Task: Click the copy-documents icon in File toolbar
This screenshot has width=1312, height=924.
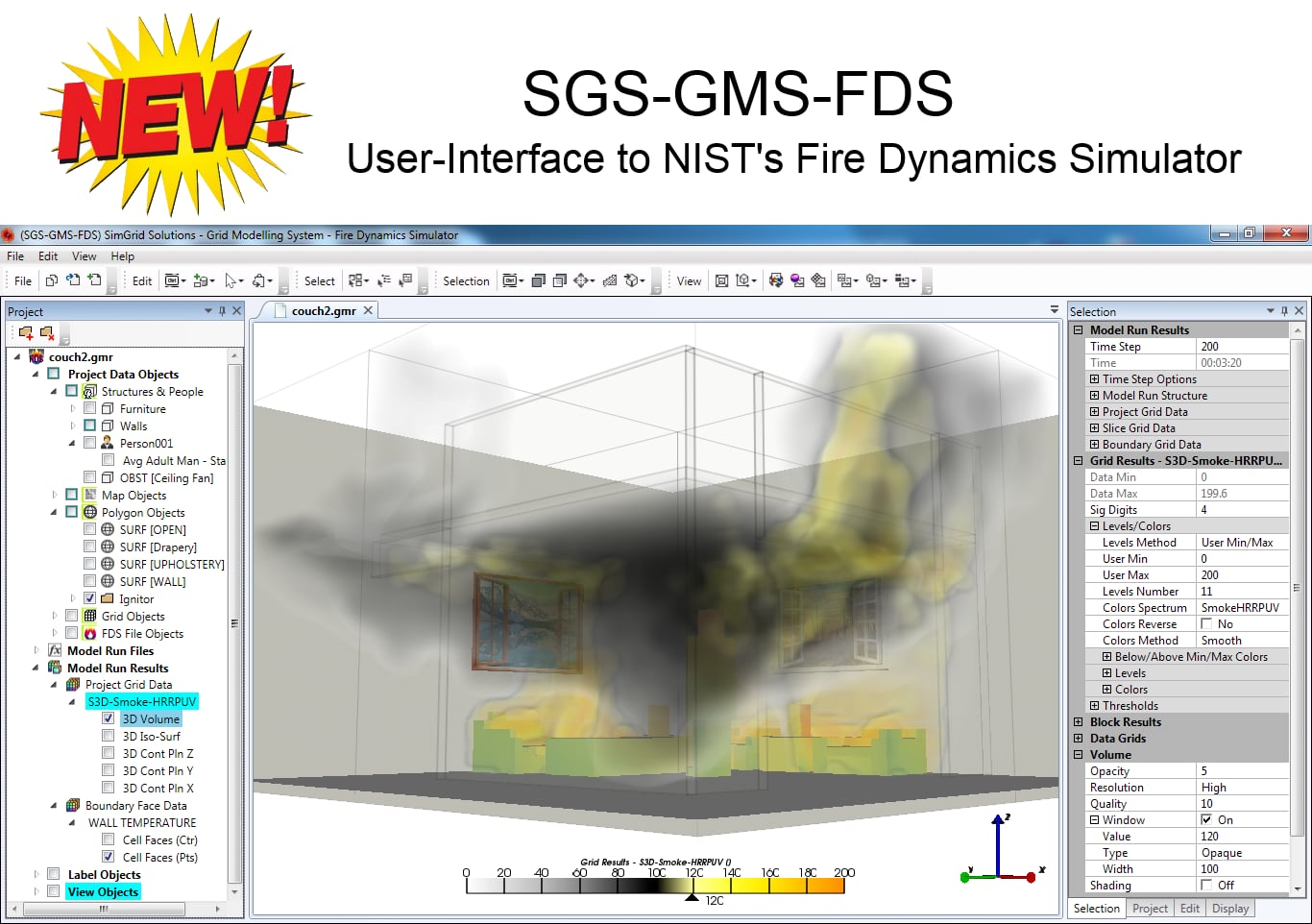Action: (52, 280)
